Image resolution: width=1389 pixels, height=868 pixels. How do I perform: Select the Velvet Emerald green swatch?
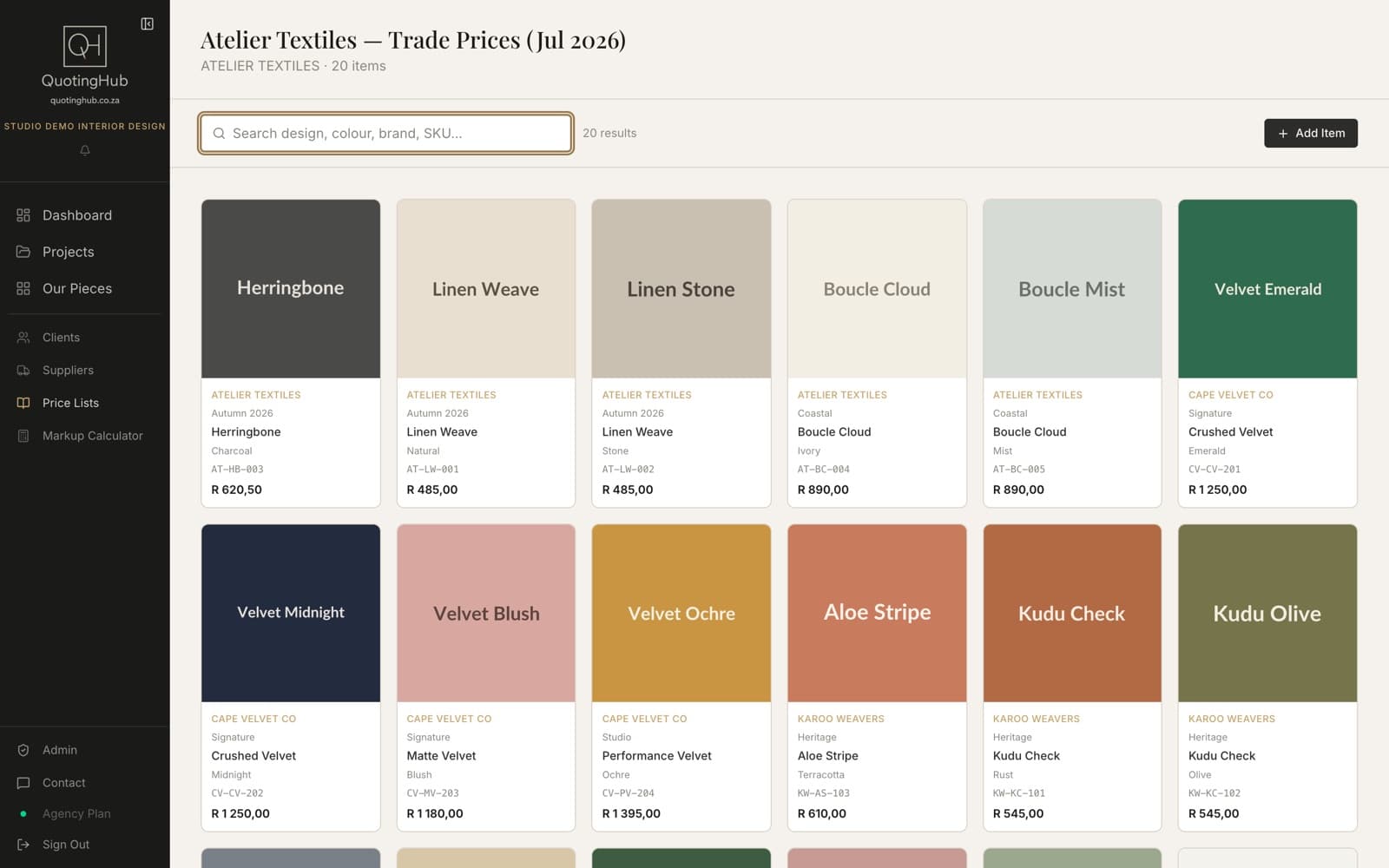[1267, 289]
